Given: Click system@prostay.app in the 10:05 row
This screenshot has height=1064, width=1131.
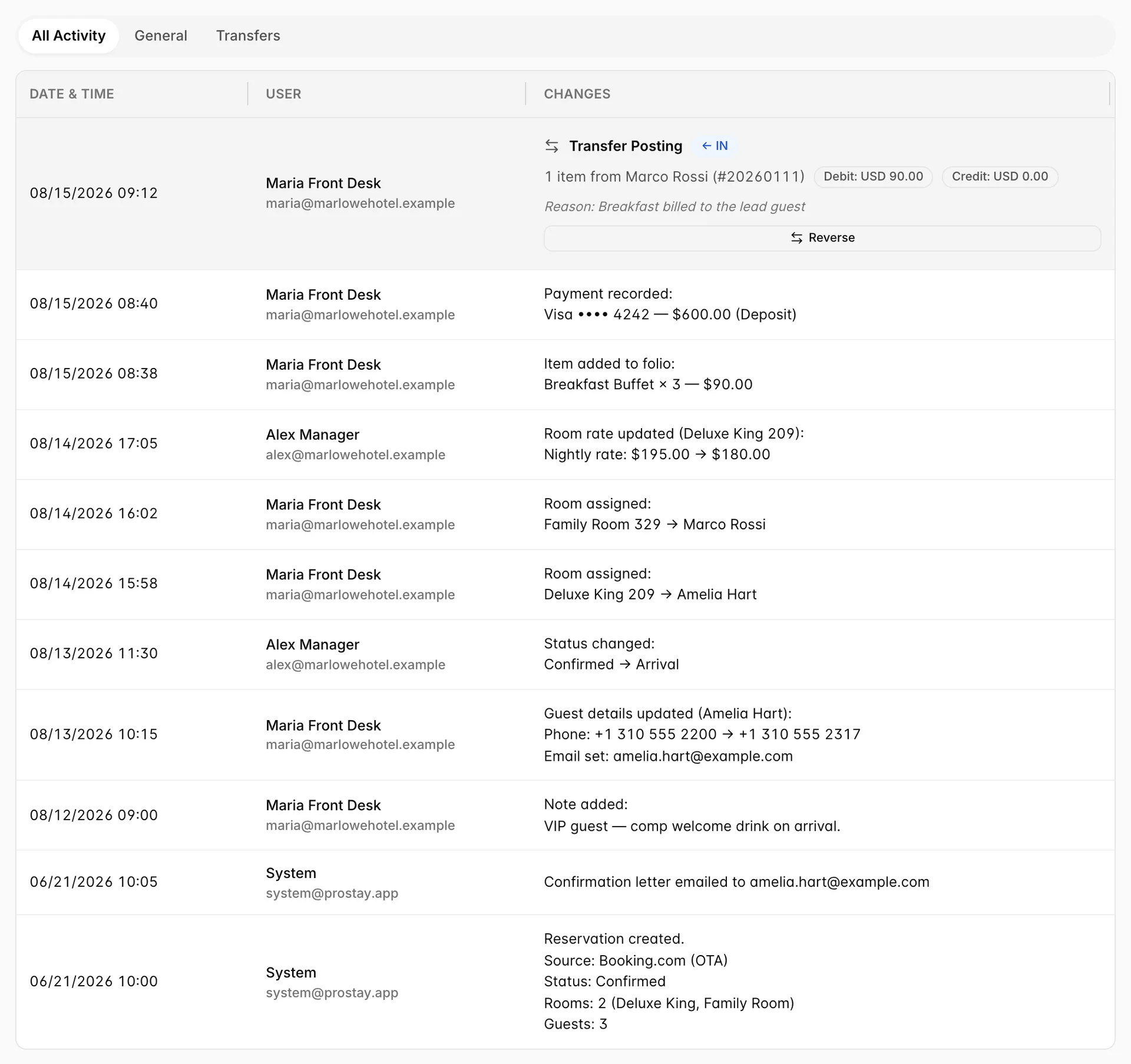Looking at the screenshot, I should coord(332,893).
